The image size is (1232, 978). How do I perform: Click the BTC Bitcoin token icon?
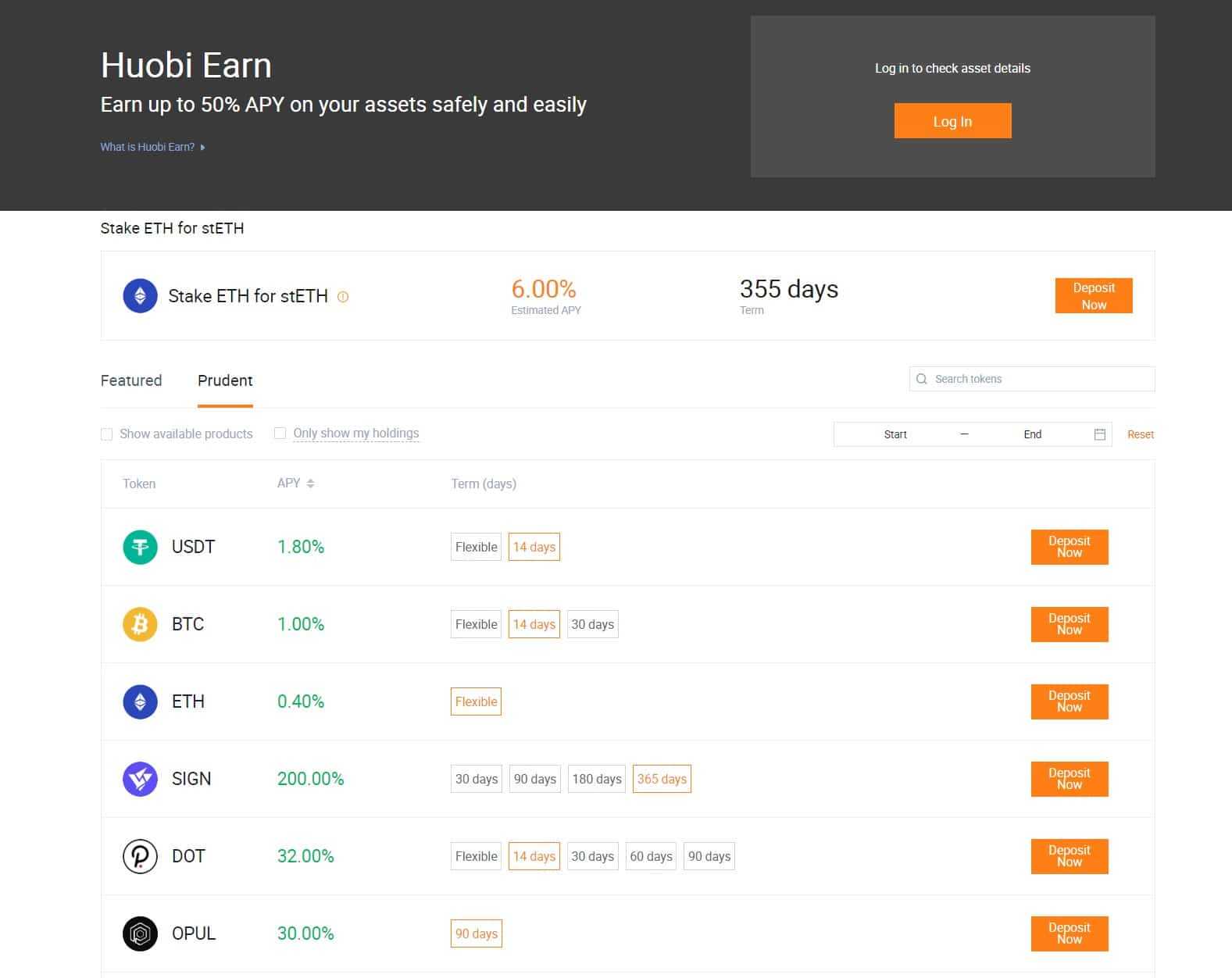pos(139,623)
